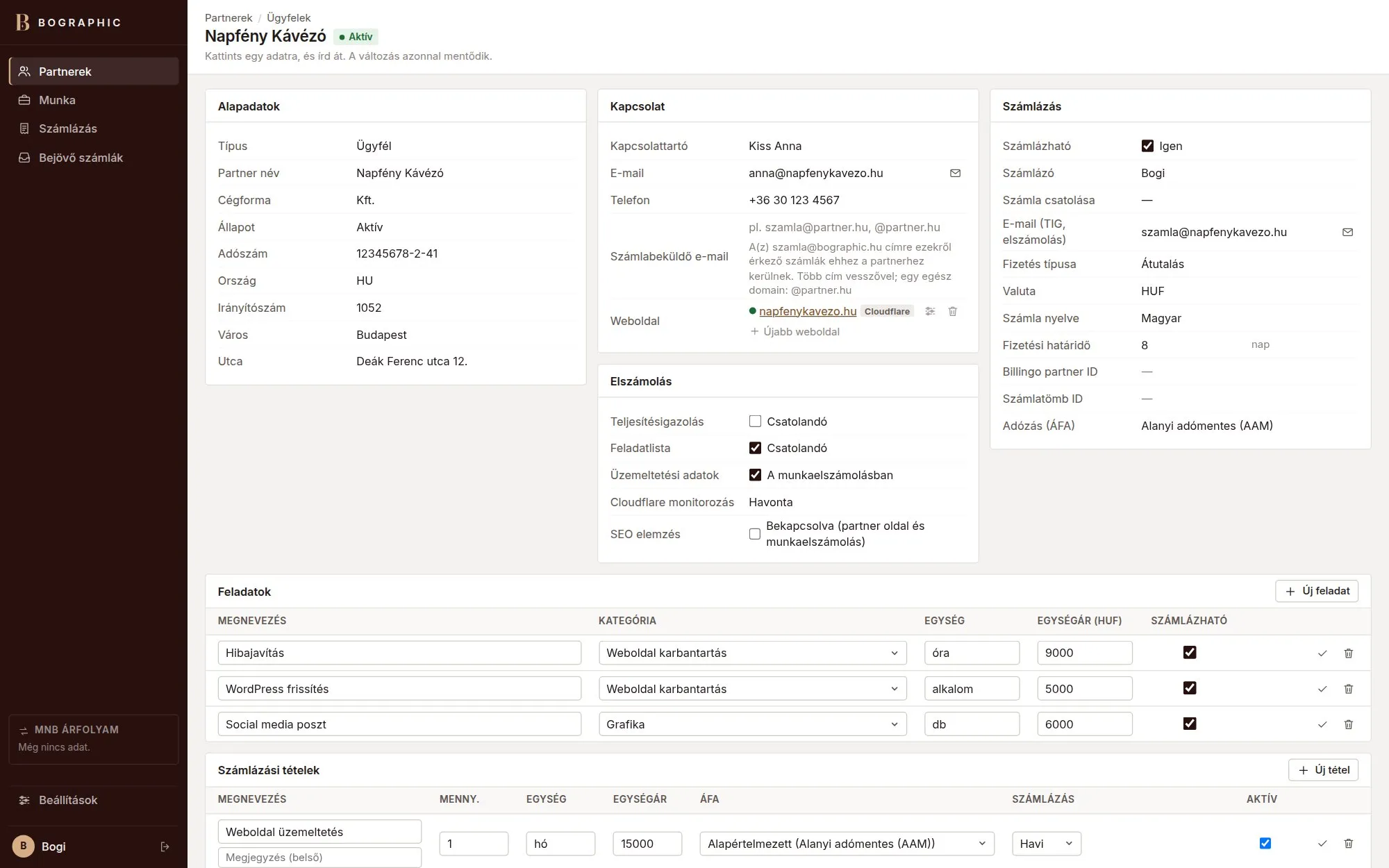Open category dropdown for Hibajavítás

click(x=753, y=653)
